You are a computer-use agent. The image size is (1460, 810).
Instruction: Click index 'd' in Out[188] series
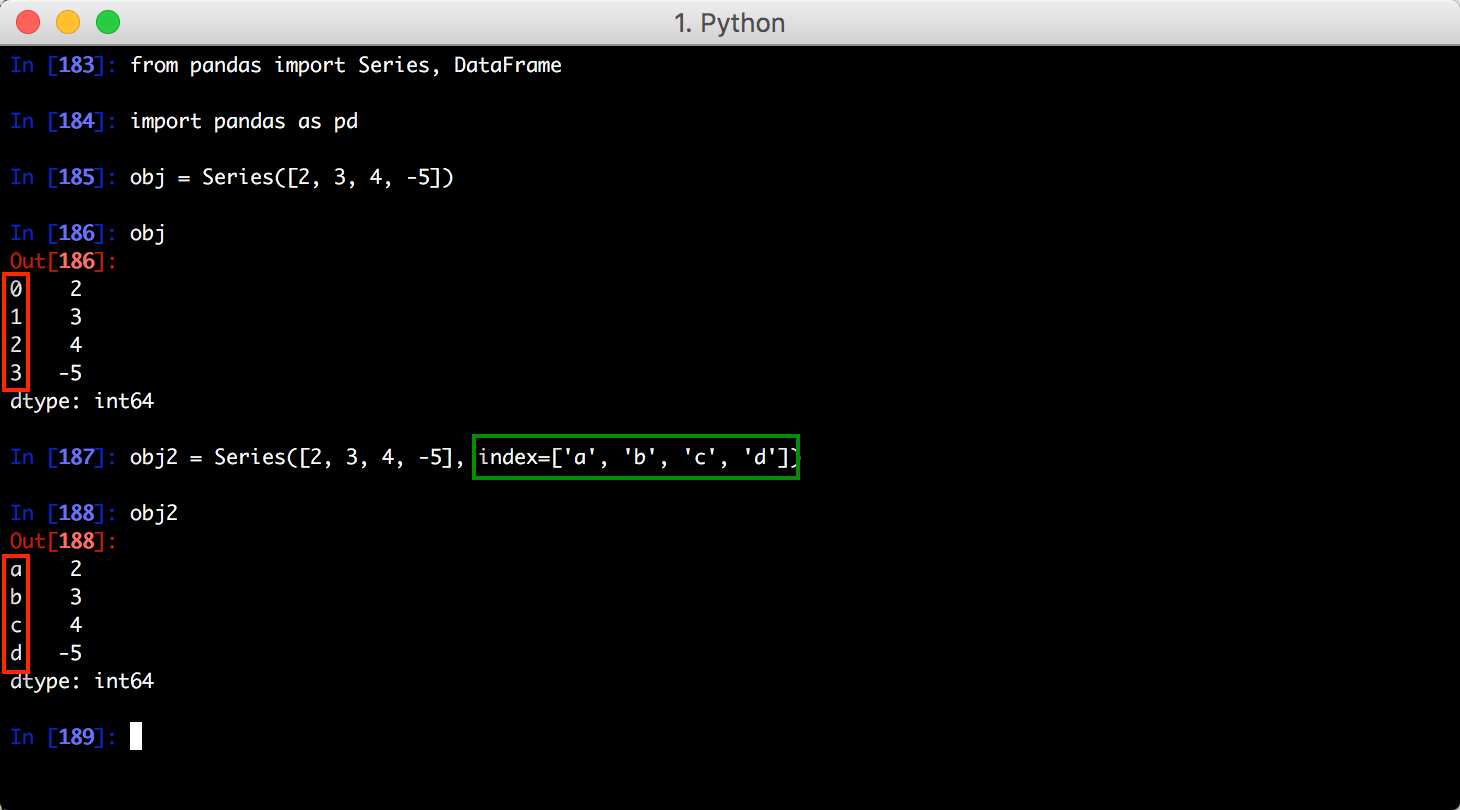(16, 654)
